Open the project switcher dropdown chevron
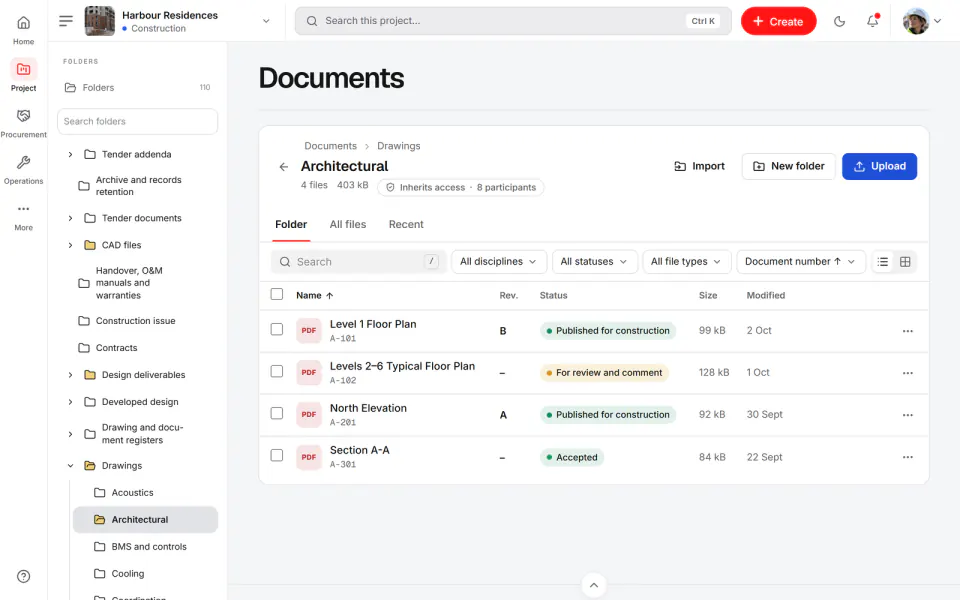The height and width of the screenshot is (600, 960). [x=266, y=21]
